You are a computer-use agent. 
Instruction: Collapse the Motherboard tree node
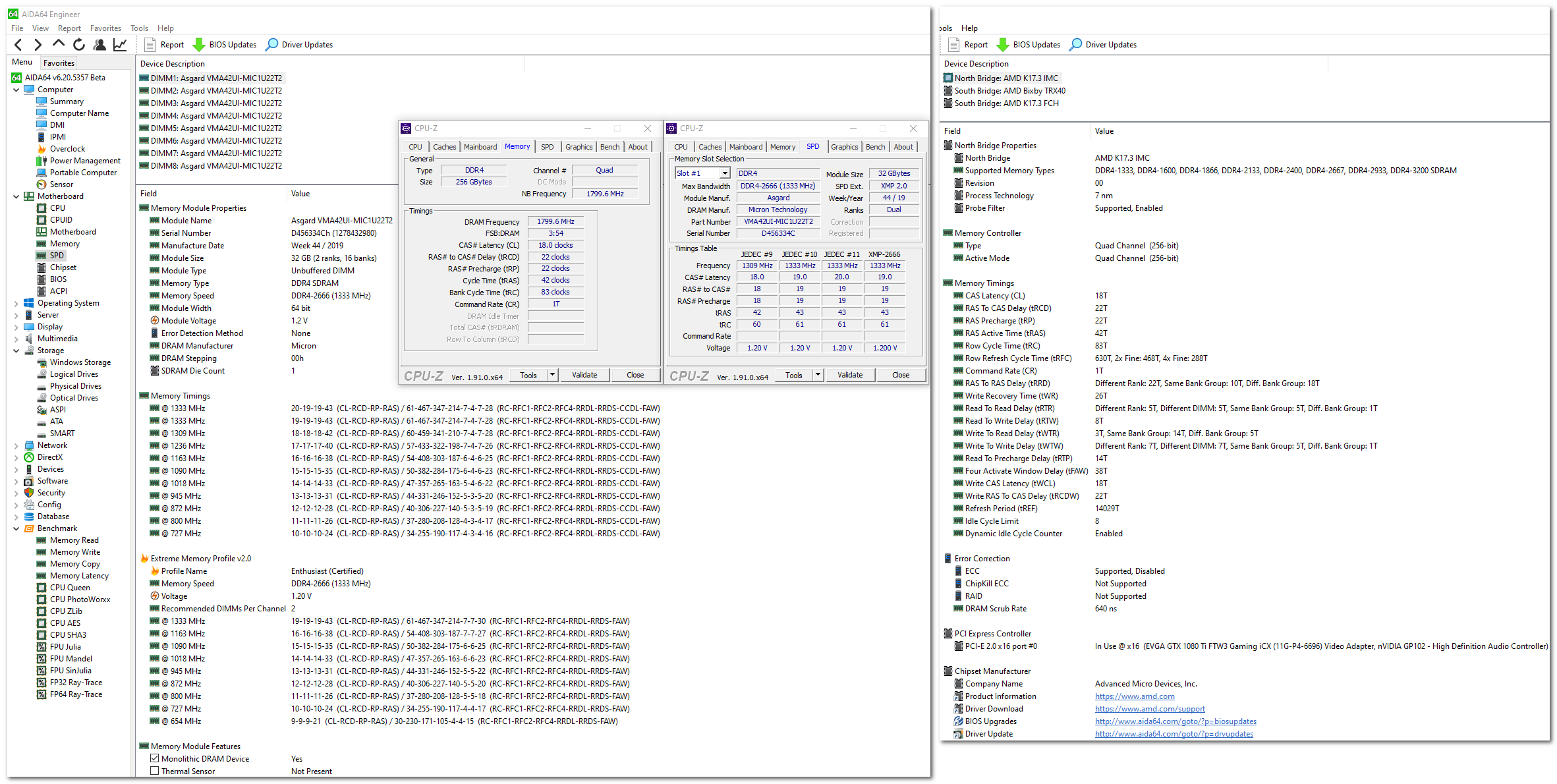16,196
